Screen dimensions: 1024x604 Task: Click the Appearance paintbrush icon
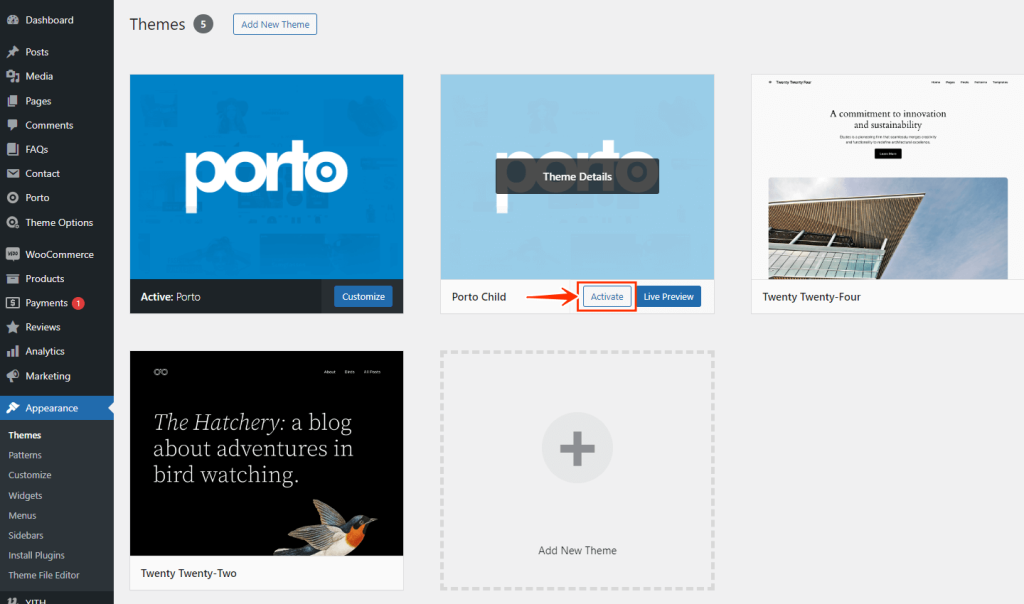pyautogui.click(x=12, y=408)
